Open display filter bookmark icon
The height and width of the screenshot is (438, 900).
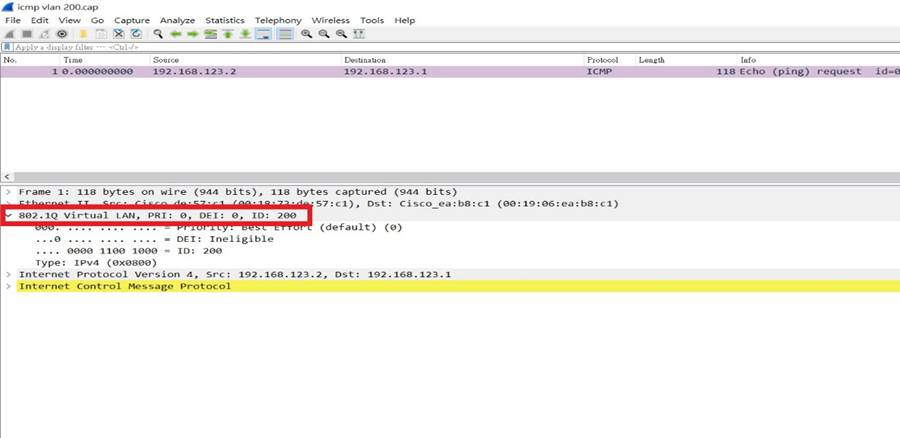pyautogui.click(x=7, y=47)
